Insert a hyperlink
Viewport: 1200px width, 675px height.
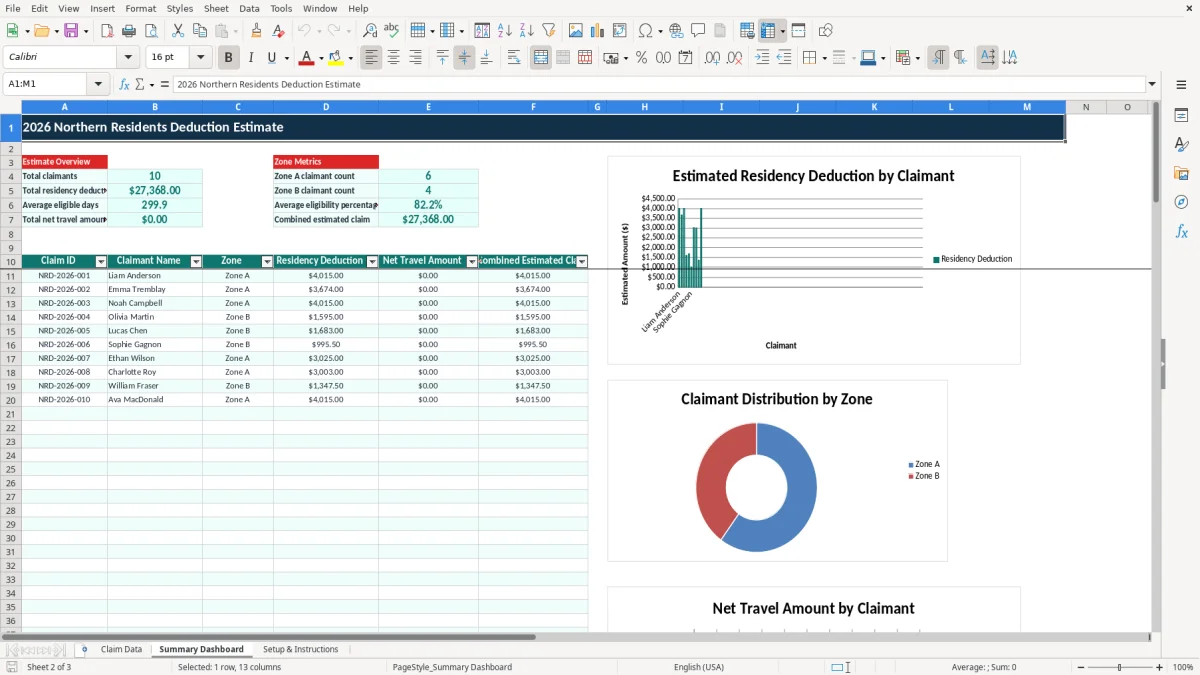(x=676, y=31)
